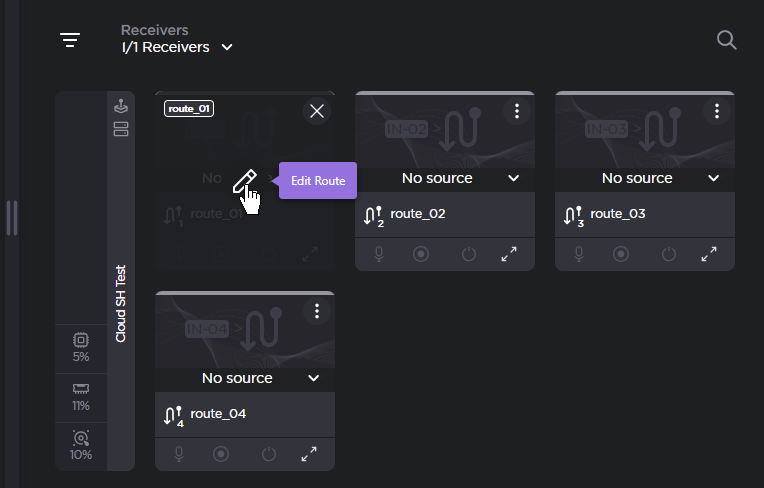Viewport: 764px width, 488px height.
Task: Open route_04 three-dot options menu
Action: click(317, 311)
